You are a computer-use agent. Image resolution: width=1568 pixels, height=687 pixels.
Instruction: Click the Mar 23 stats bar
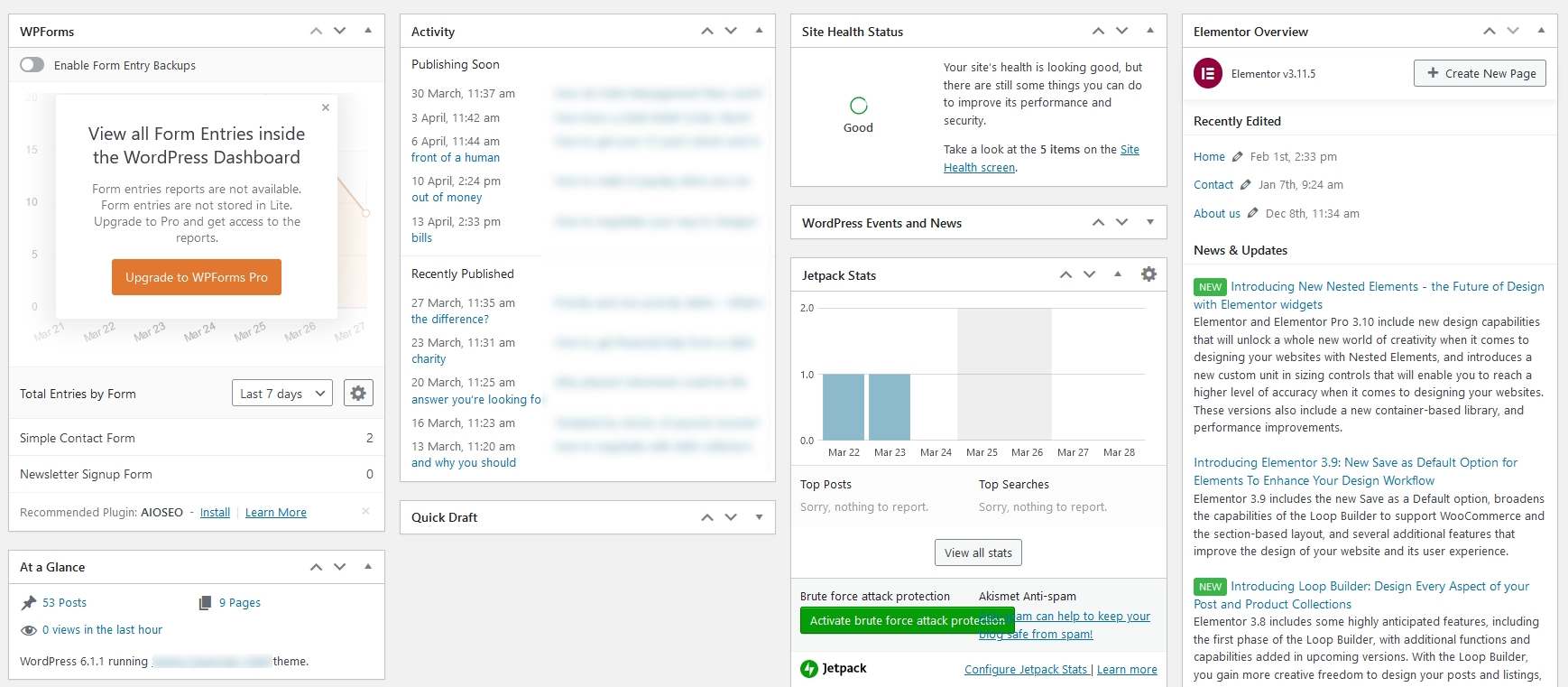(x=890, y=407)
